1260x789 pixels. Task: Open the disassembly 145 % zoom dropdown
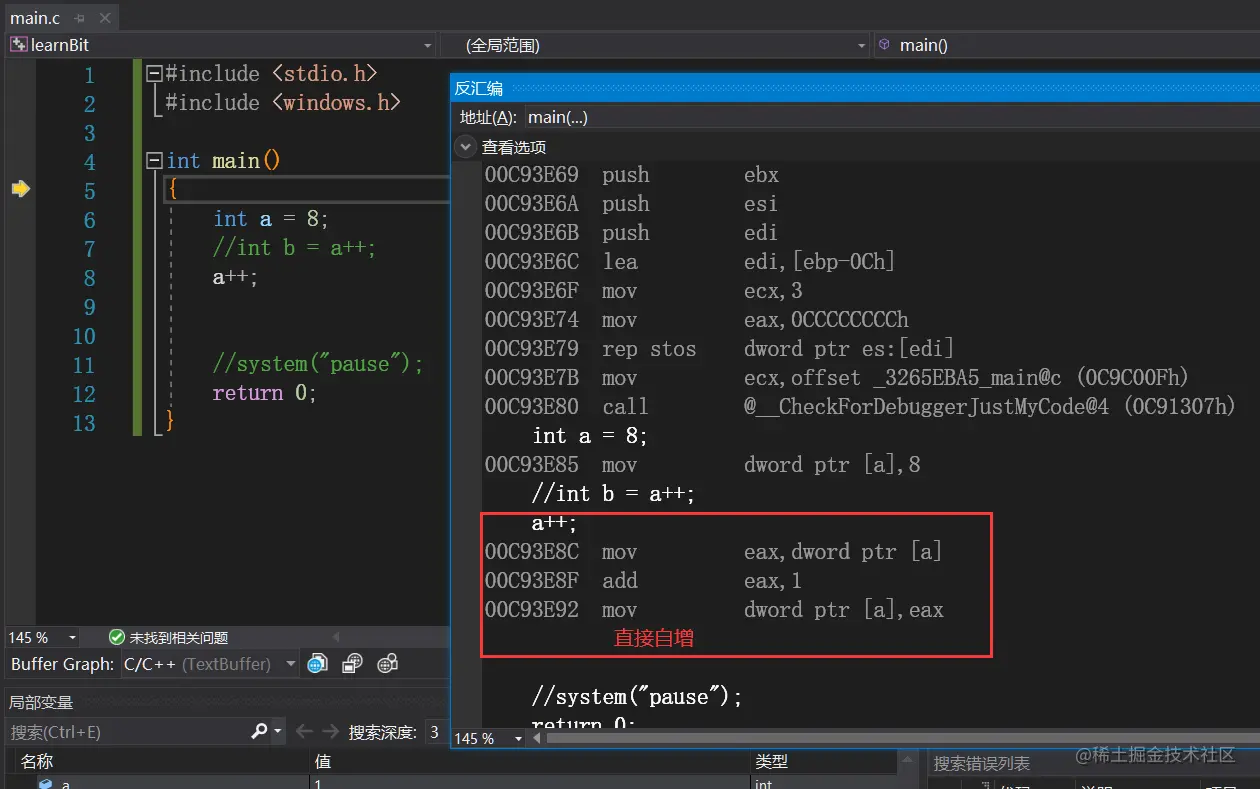click(518, 739)
